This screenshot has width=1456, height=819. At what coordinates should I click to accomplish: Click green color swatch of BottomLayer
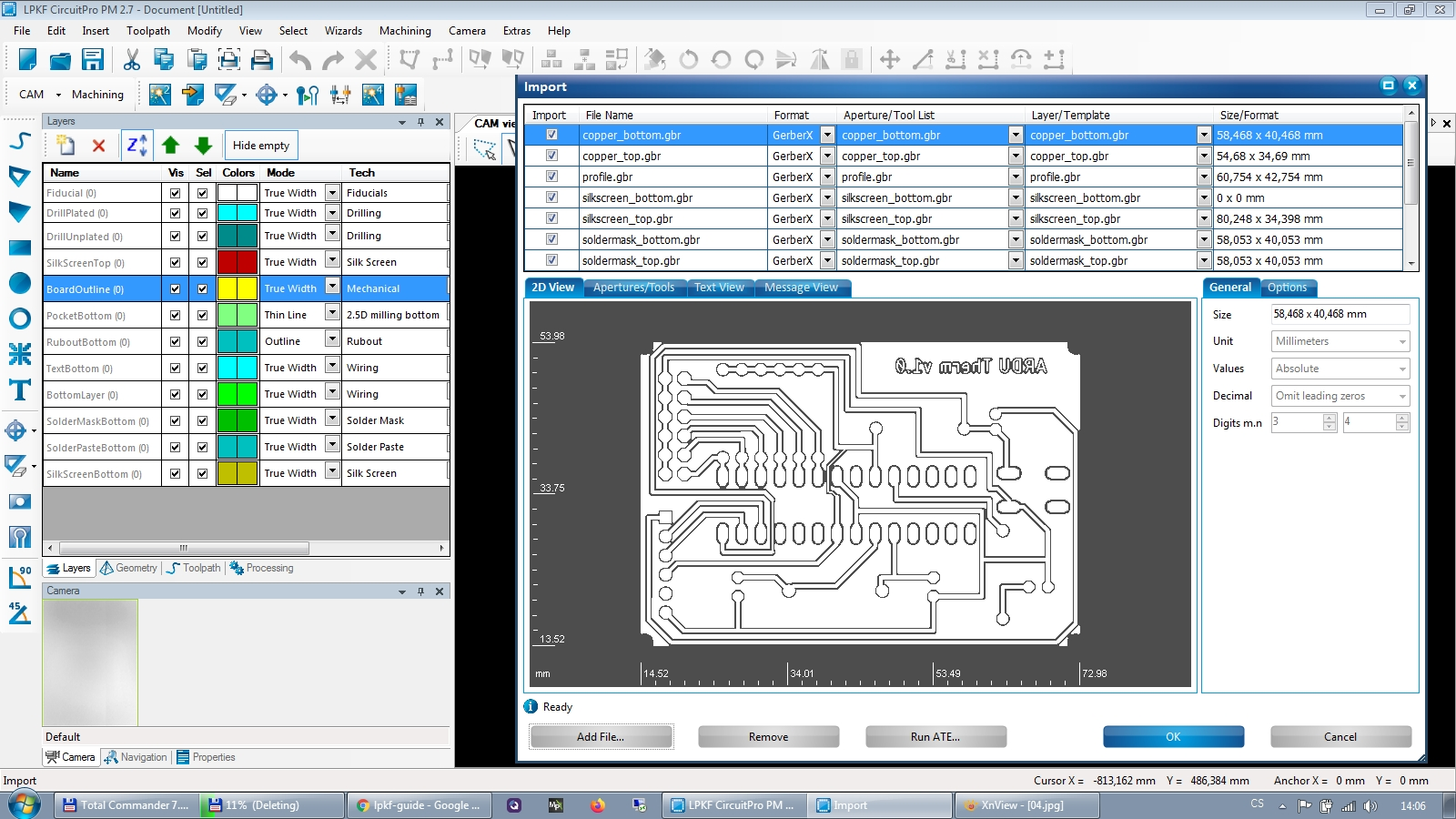(x=238, y=394)
